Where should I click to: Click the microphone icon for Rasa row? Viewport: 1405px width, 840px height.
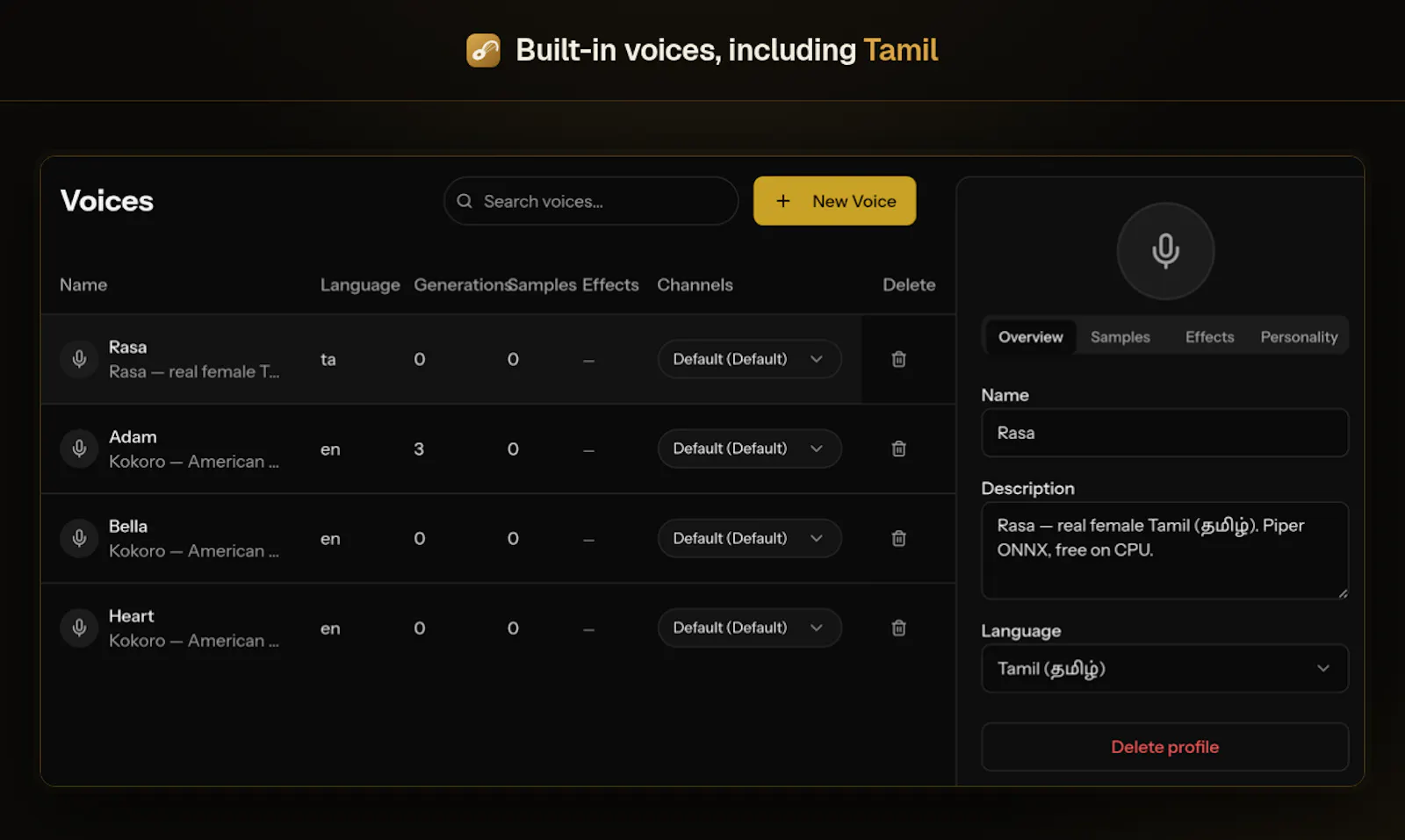click(x=79, y=359)
